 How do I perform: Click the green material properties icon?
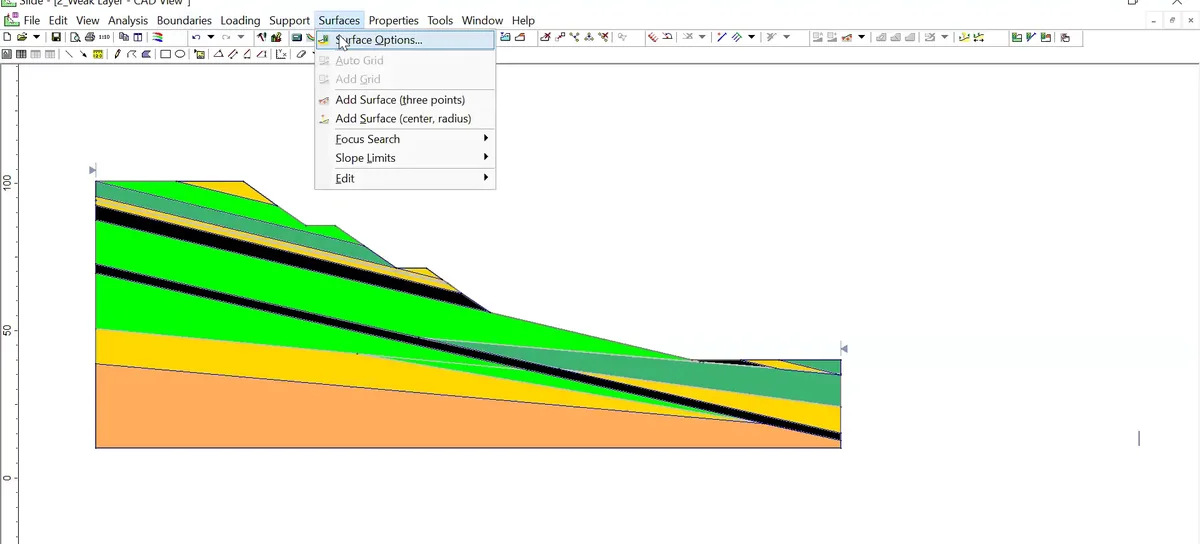coord(1016,38)
